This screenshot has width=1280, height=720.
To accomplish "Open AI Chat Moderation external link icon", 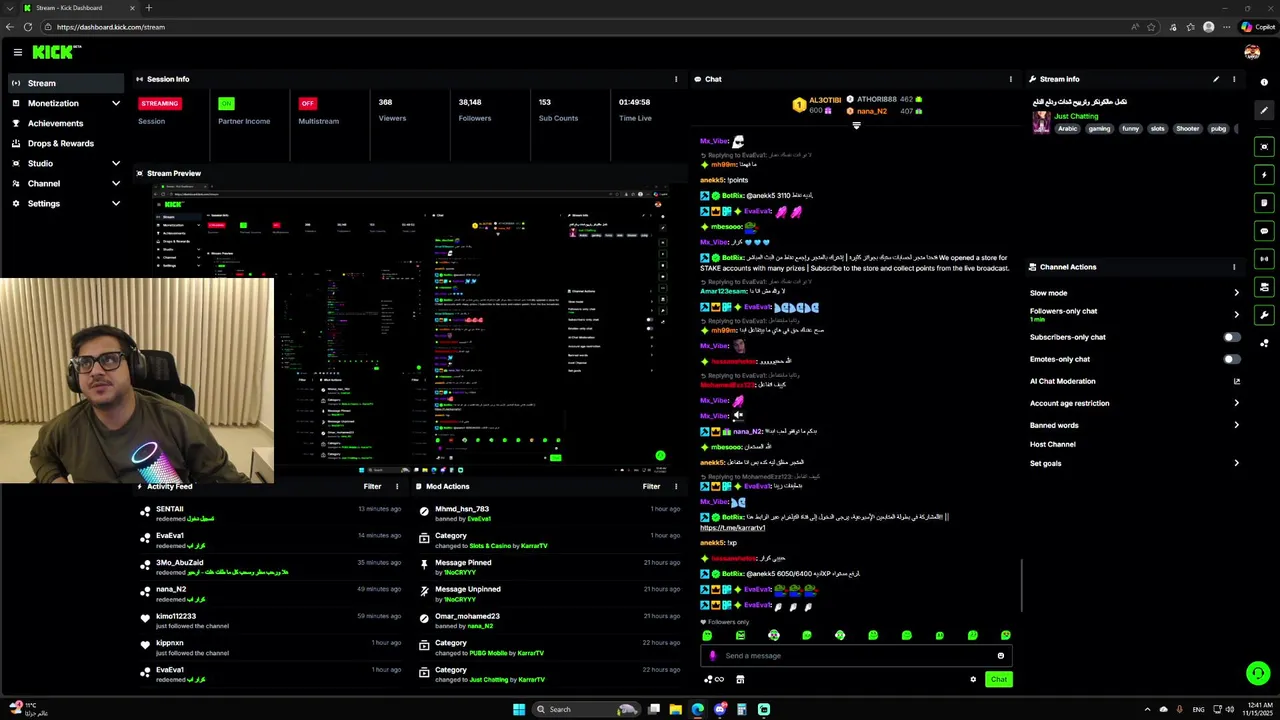I will click(1236, 381).
